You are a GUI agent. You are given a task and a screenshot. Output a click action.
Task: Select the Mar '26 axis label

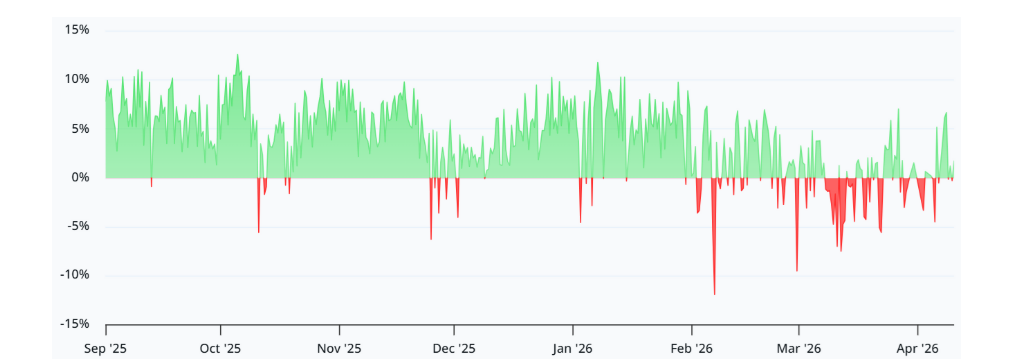click(799, 349)
